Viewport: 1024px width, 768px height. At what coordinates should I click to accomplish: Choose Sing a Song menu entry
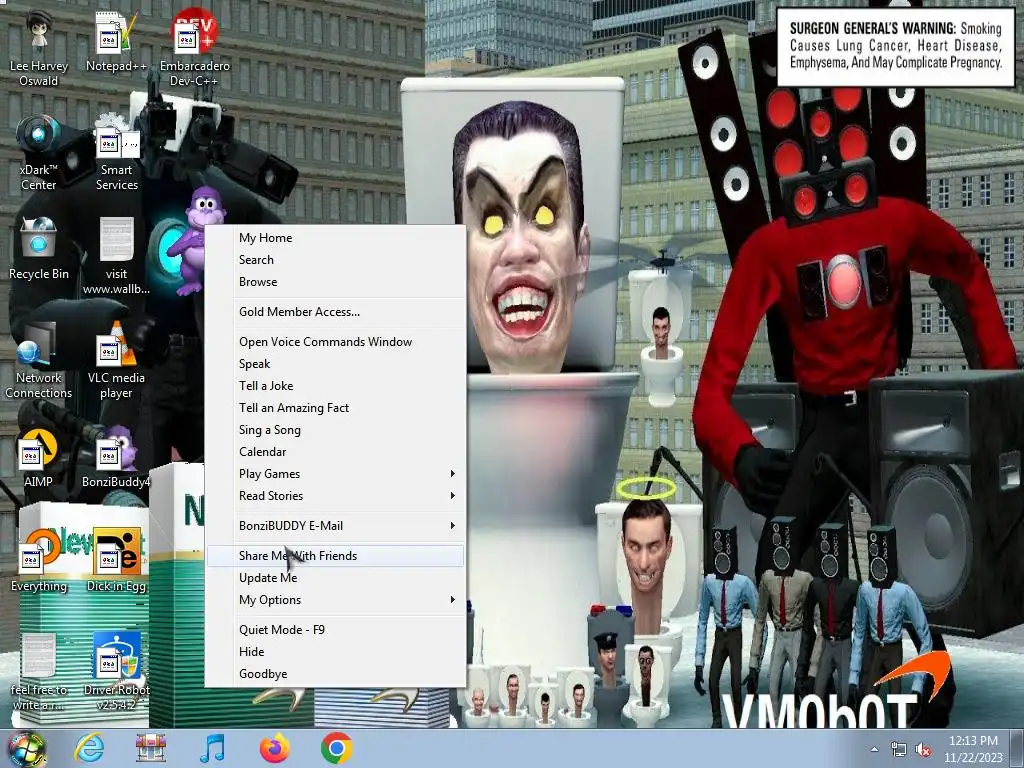pos(336,430)
